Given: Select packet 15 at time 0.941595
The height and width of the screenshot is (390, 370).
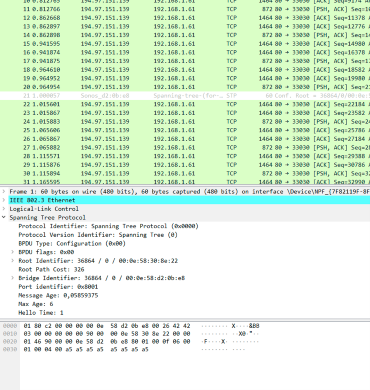Looking at the screenshot, I should pyautogui.click(x=185, y=44).
